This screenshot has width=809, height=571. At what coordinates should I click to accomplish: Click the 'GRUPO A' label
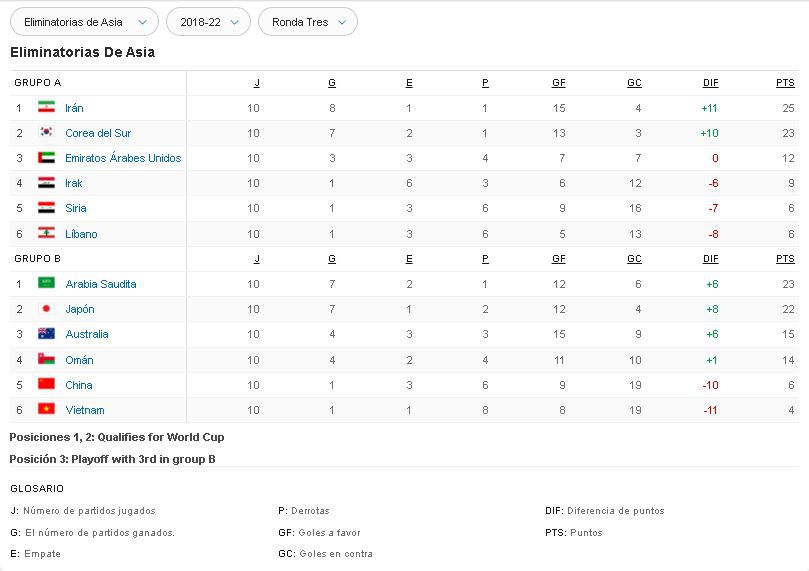point(38,83)
